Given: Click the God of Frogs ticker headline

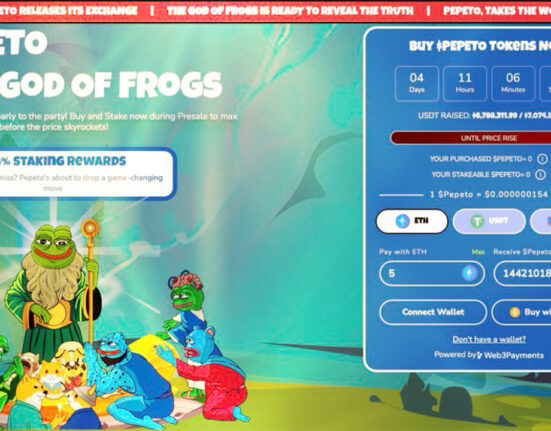Looking at the screenshot, I should pyautogui.click(x=290, y=11).
